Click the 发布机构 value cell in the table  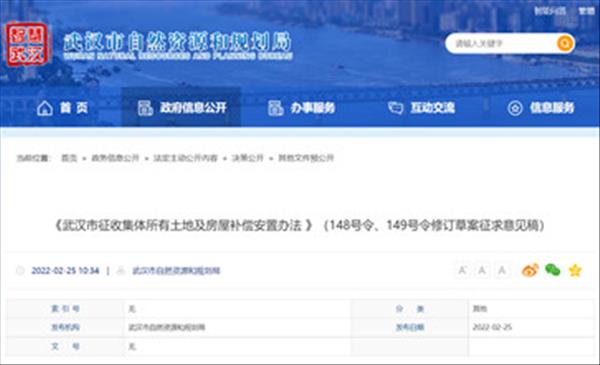[237, 328]
